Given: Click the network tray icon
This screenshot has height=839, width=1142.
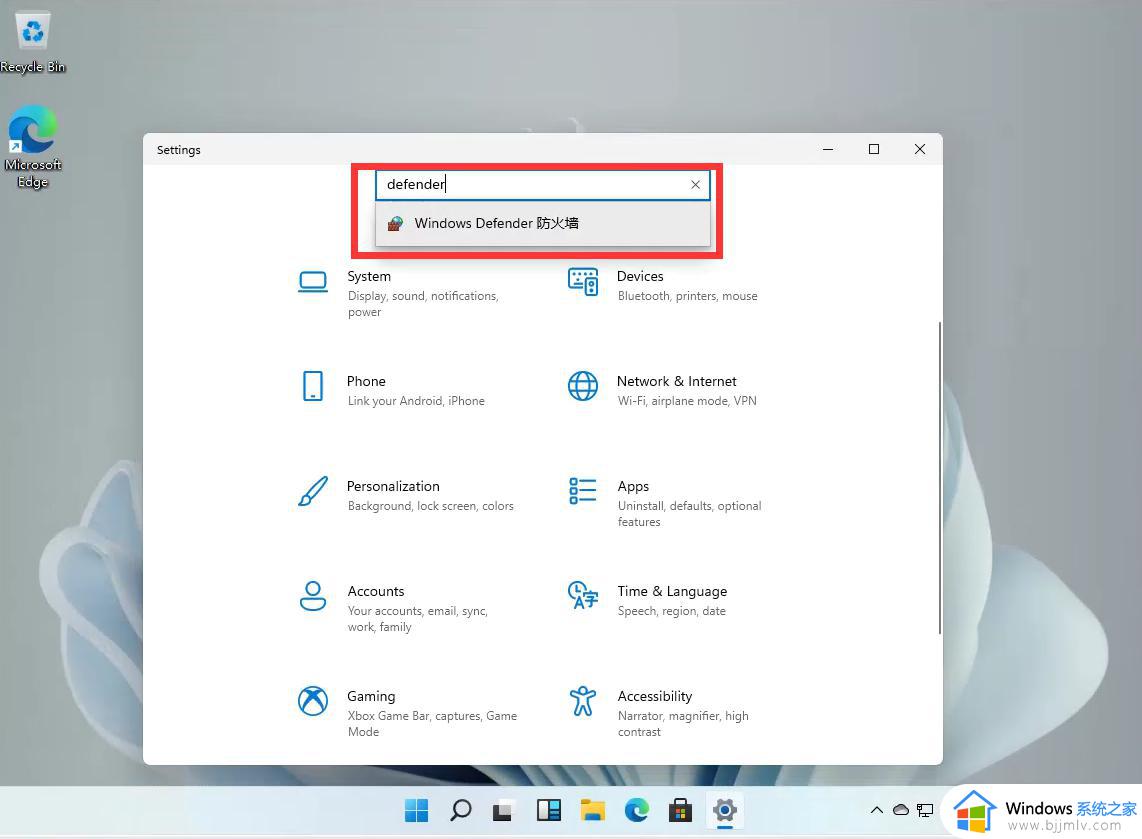Looking at the screenshot, I should (925, 810).
